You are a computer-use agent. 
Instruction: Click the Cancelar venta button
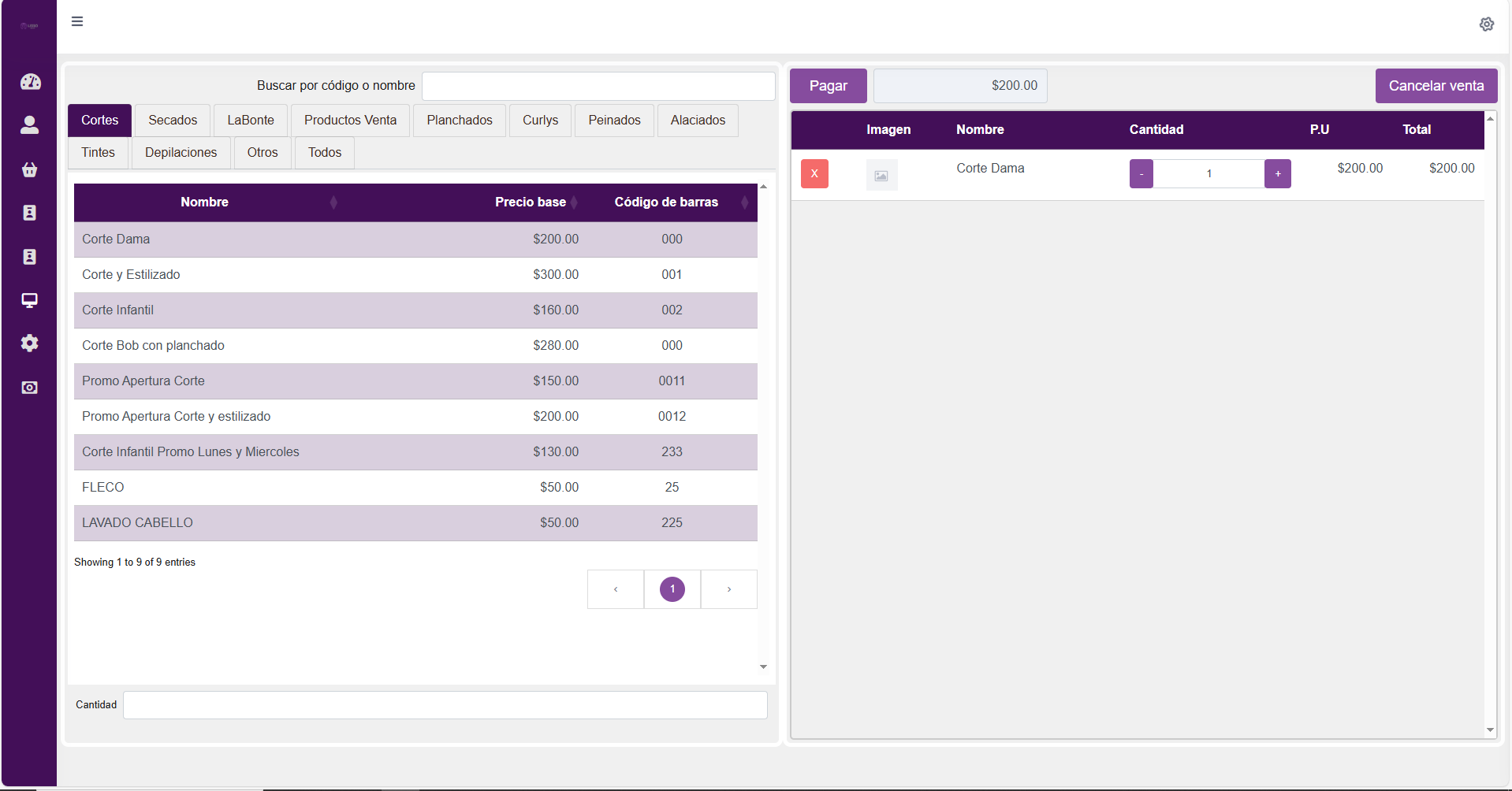(1436, 86)
